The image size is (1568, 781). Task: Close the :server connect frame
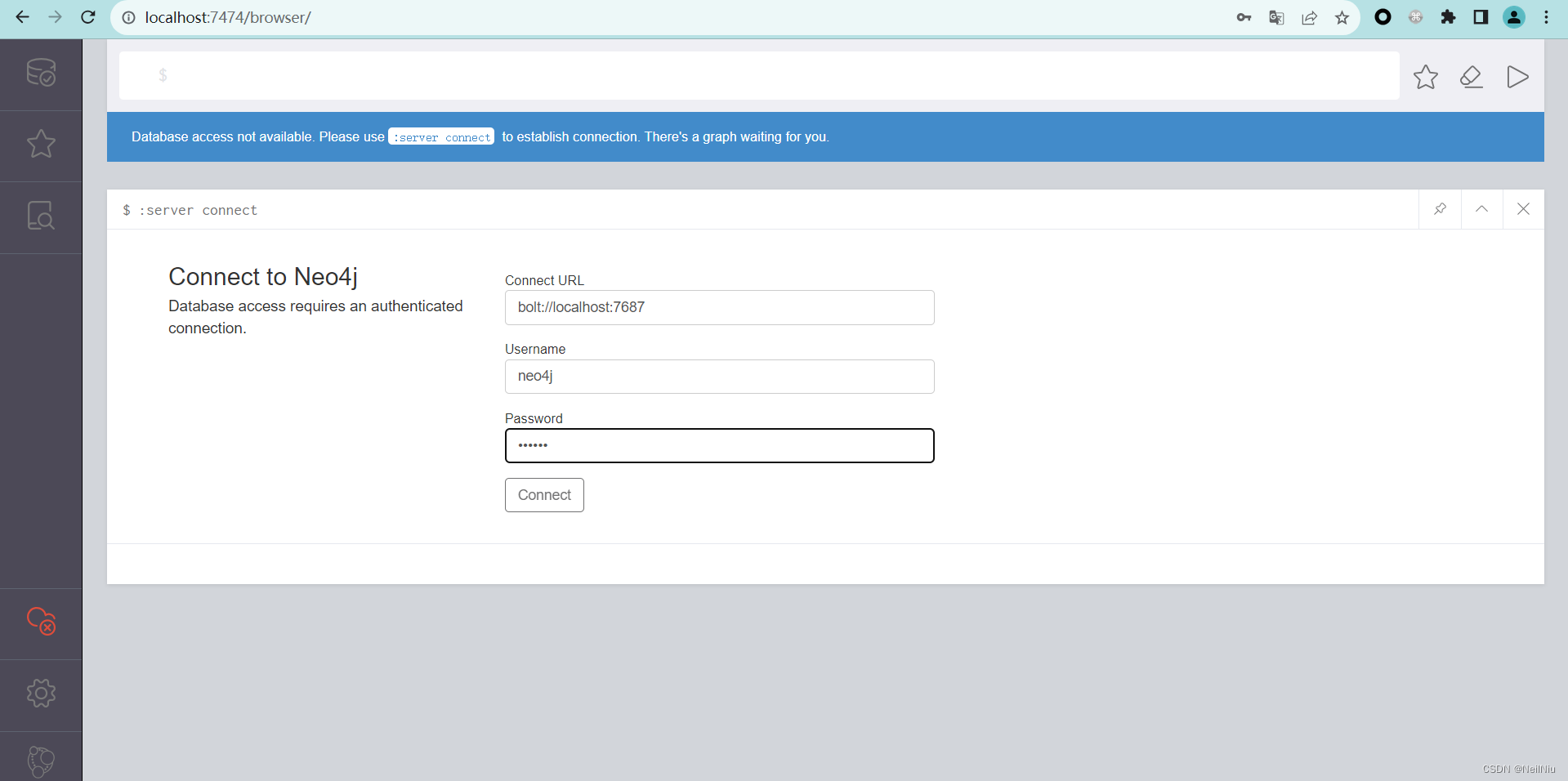point(1523,209)
